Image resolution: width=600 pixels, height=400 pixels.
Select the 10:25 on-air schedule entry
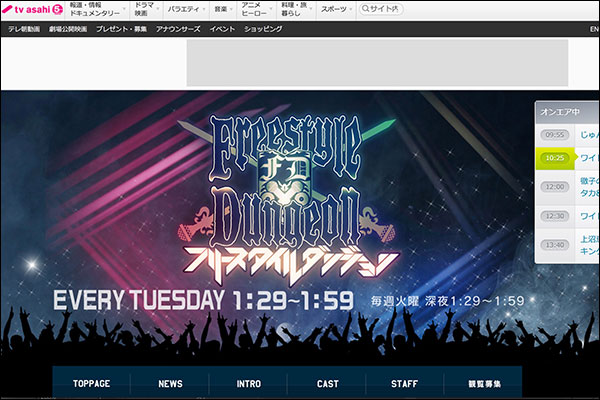click(x=555, y=158)
